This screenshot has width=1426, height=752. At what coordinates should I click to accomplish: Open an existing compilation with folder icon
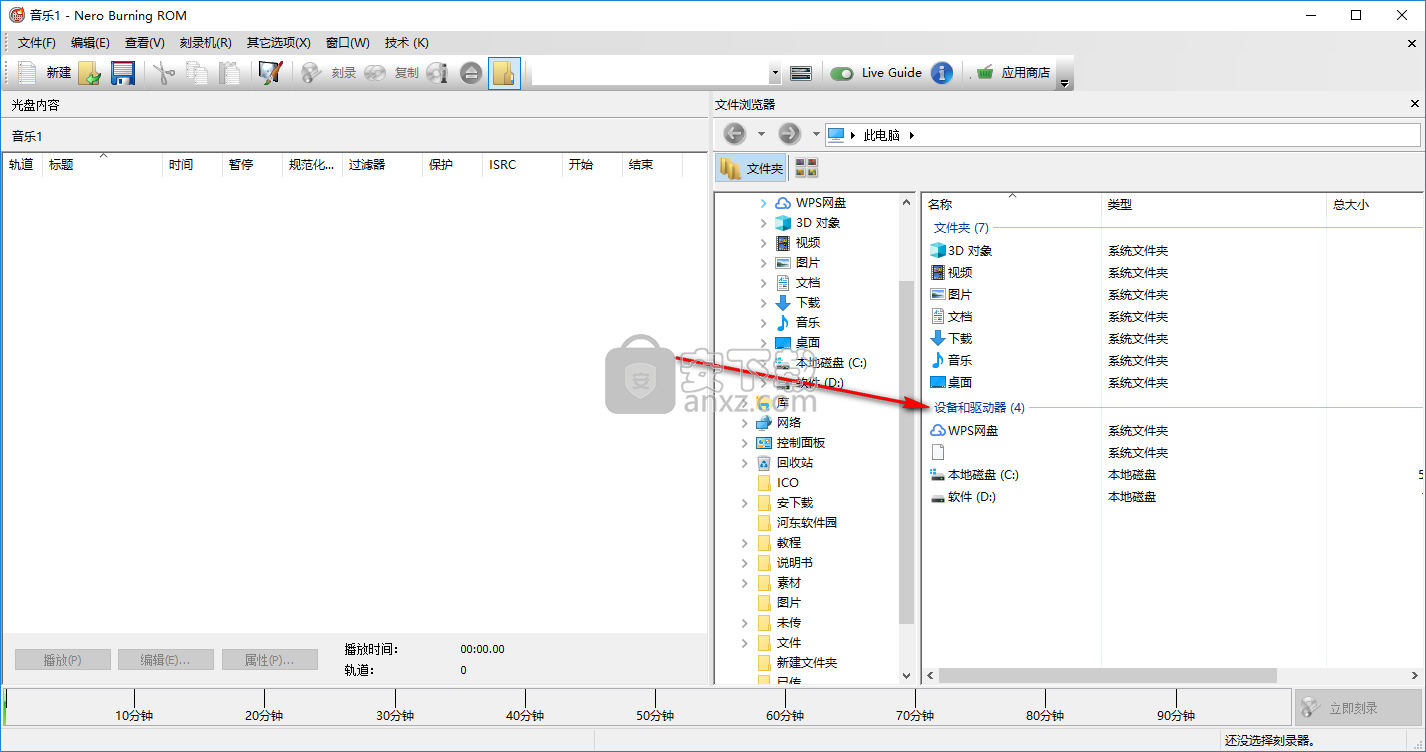(90, 72)
